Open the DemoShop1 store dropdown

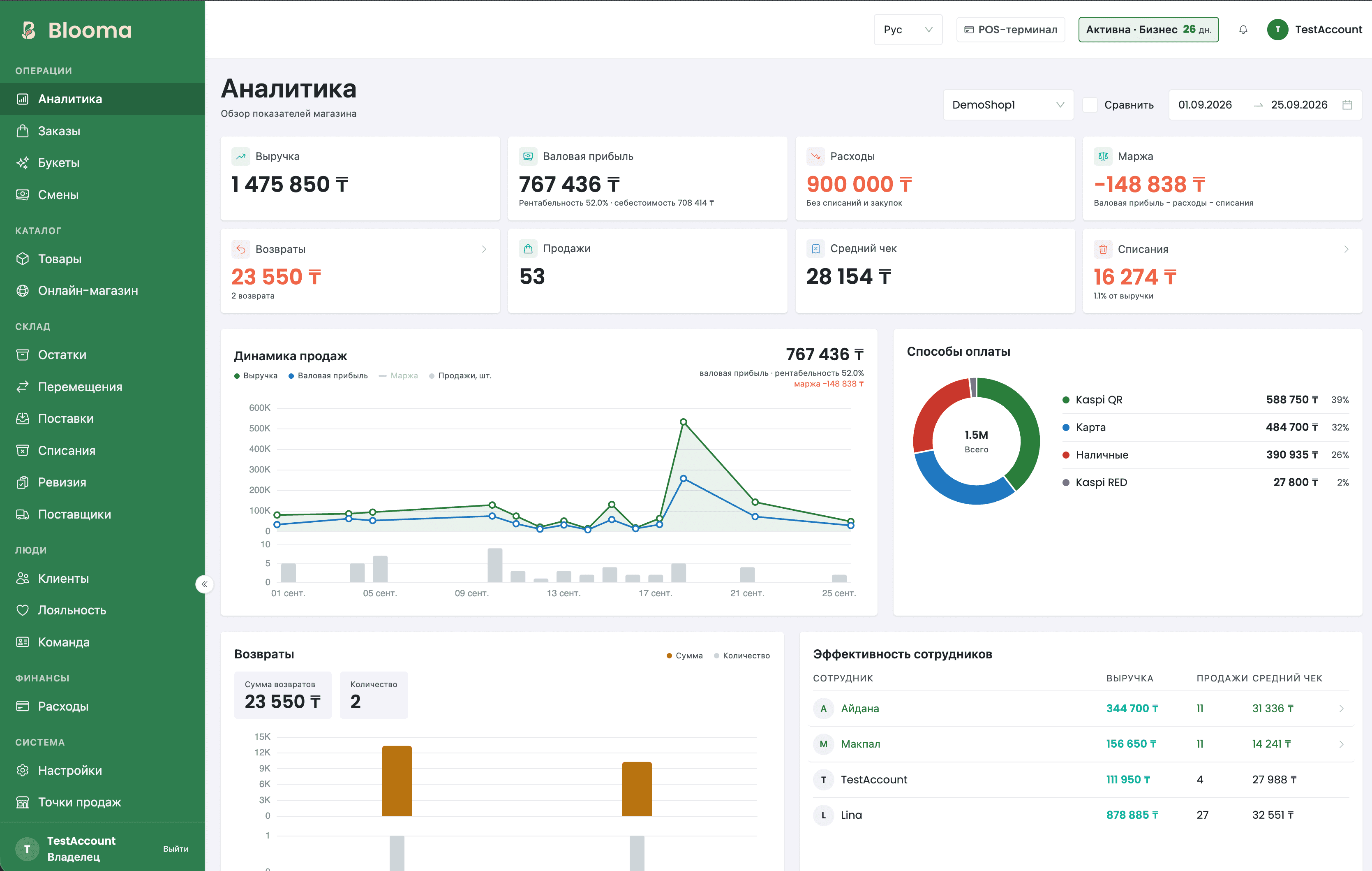click(x=1008, y=105)
